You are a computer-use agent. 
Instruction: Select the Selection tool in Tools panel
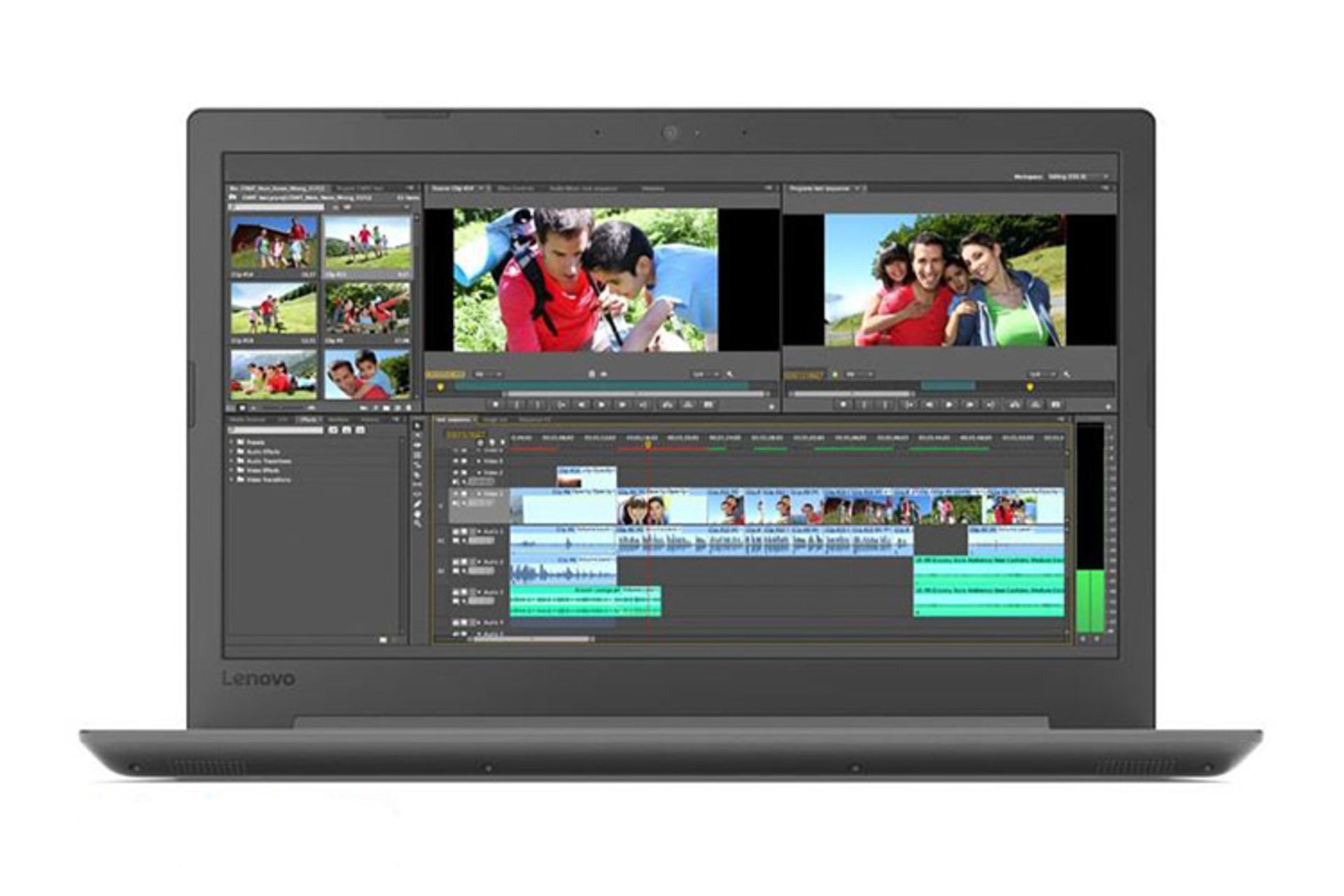click(x=417, y=426)
